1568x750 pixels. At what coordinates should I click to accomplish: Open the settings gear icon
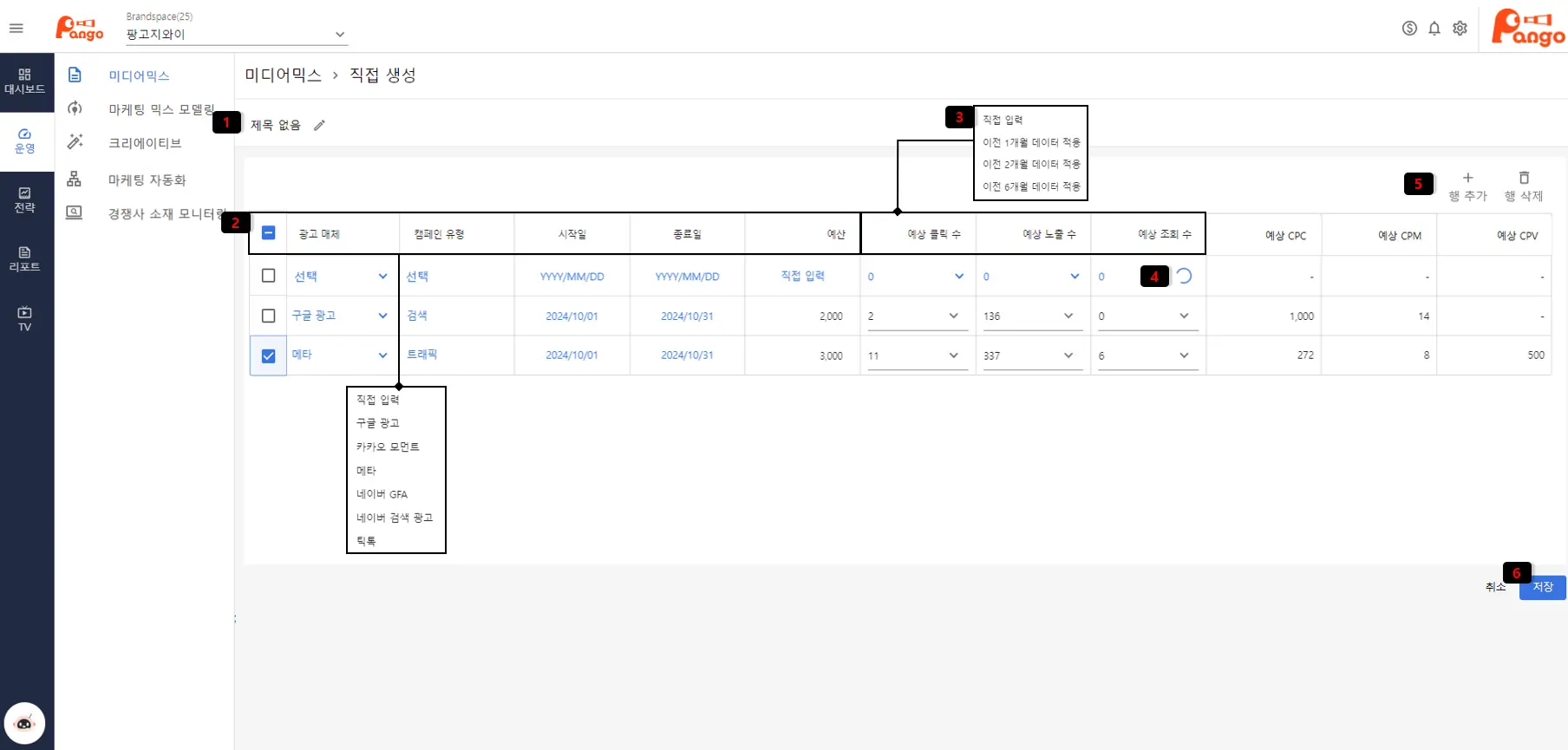coord(1460,29)
